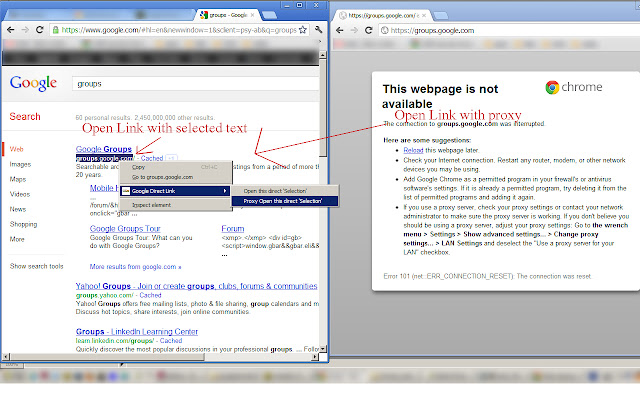Screen dimensions: 640x400
Task: Click the Google search box containing 'groups'
Action: pyautogui.click(x=196, y=84)
